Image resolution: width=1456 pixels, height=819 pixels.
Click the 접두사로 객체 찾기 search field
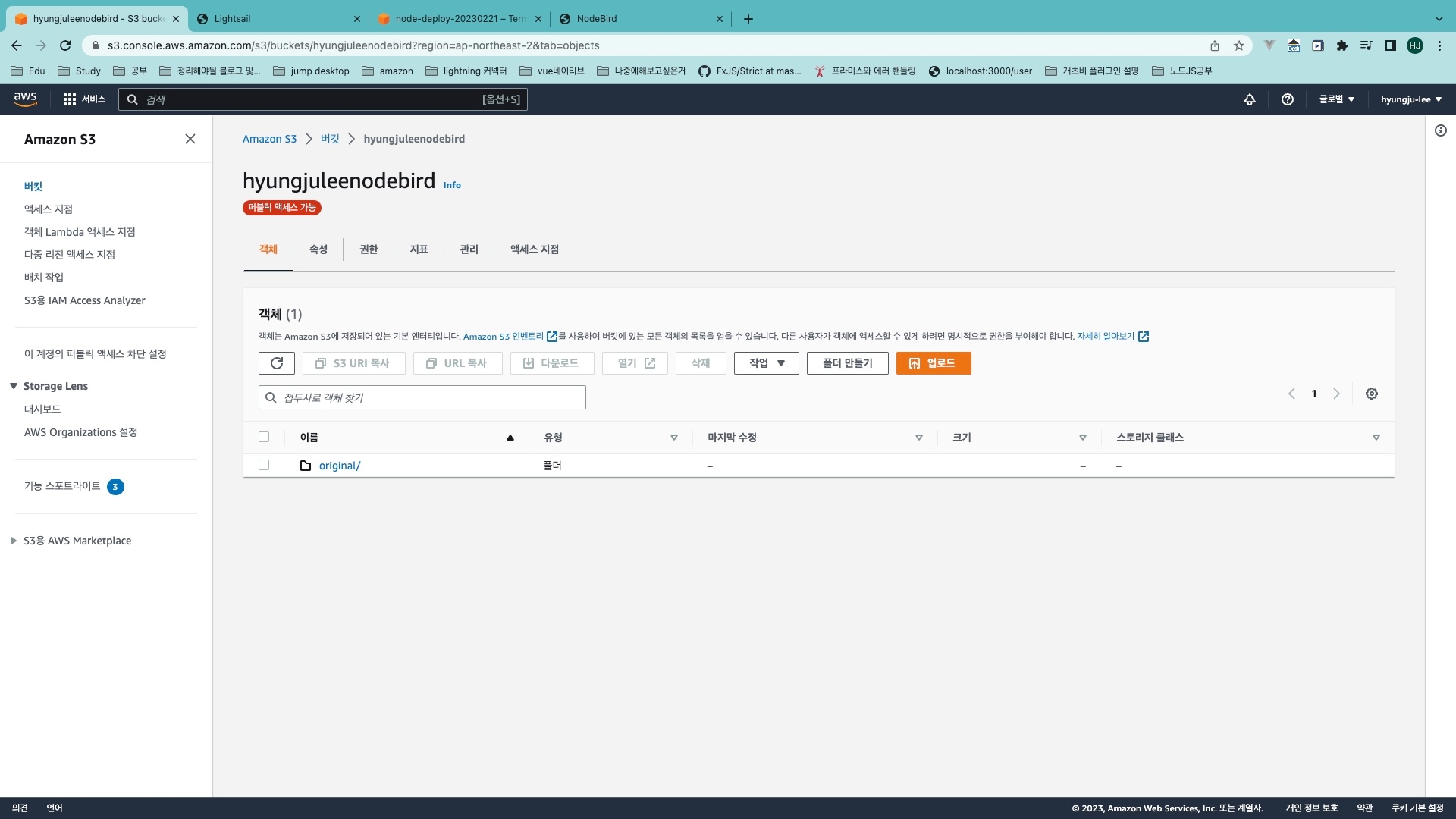[422, 397]
